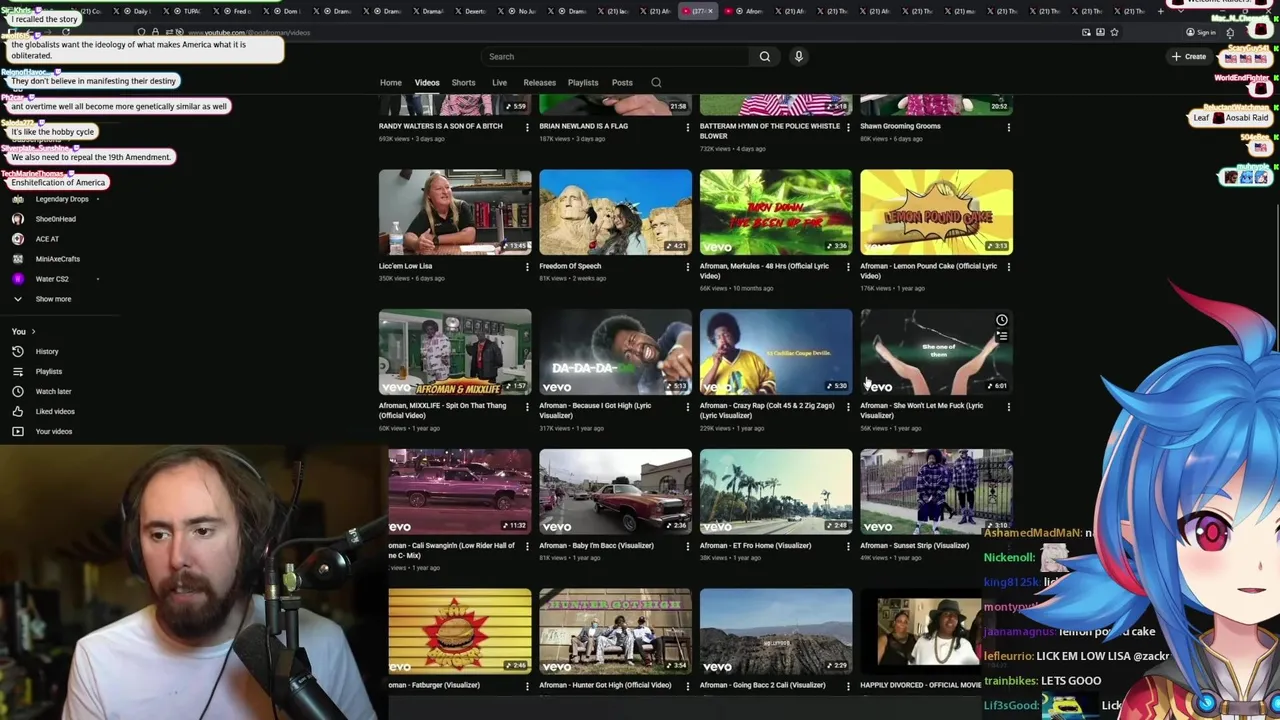Viewport: 1280px width, 720px height.
Task: Click the Create button
Action: click(1189, 57)
